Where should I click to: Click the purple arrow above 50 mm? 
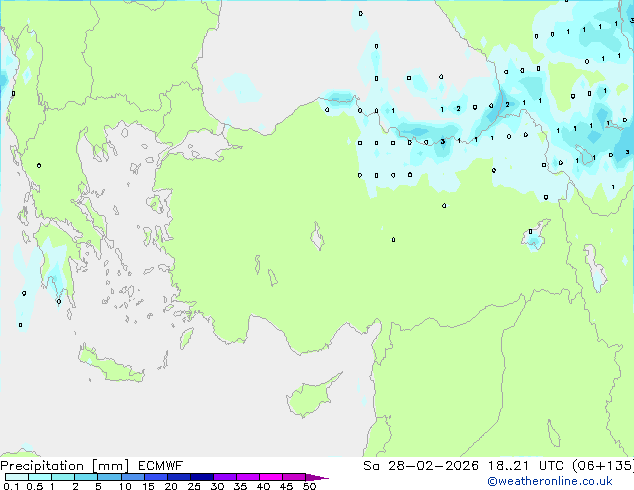pyautogui.click(x=317, y=477)
